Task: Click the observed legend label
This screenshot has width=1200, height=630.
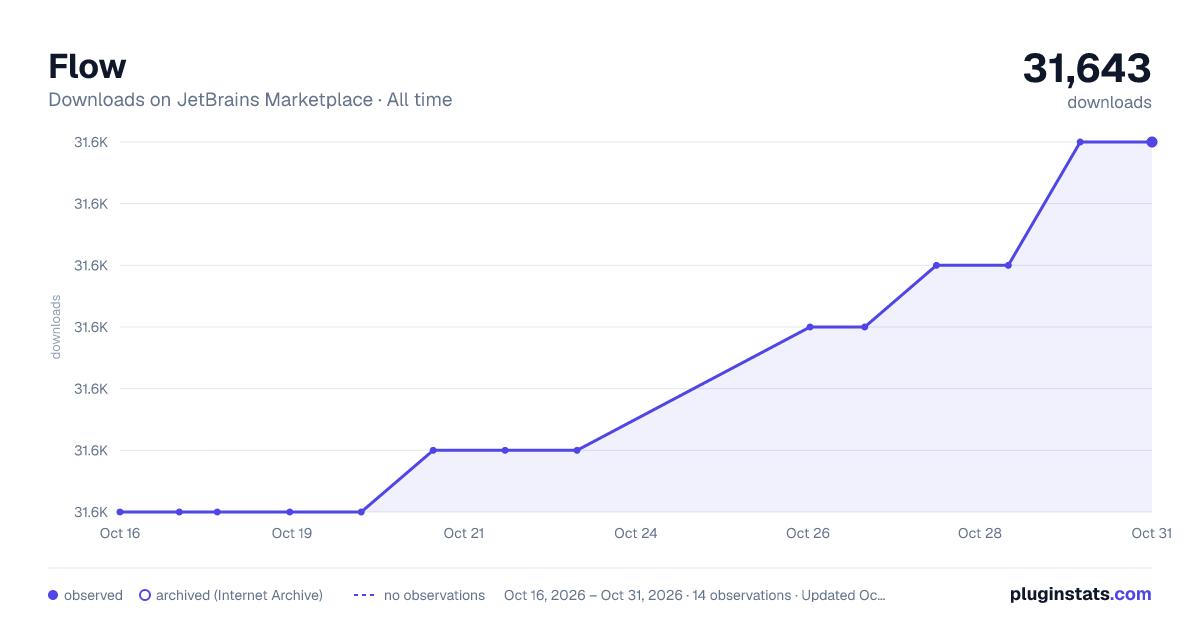Action: point(93,595)
